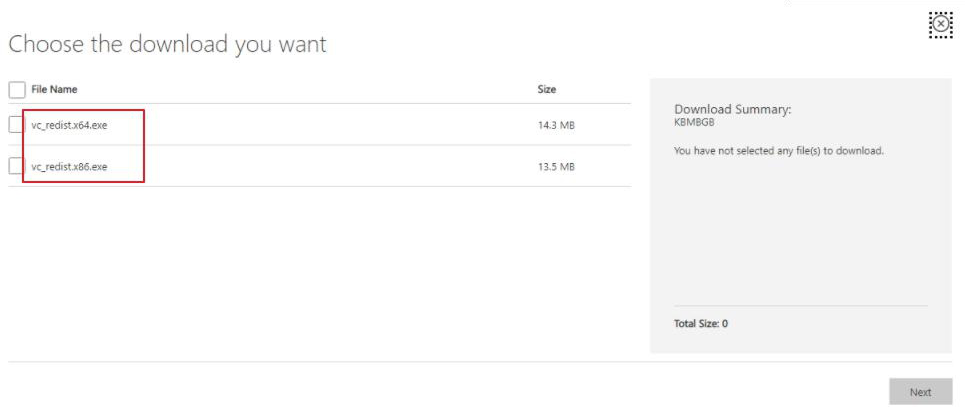
Task: Click the 13.5 MB size value
Action: [556, 167]
